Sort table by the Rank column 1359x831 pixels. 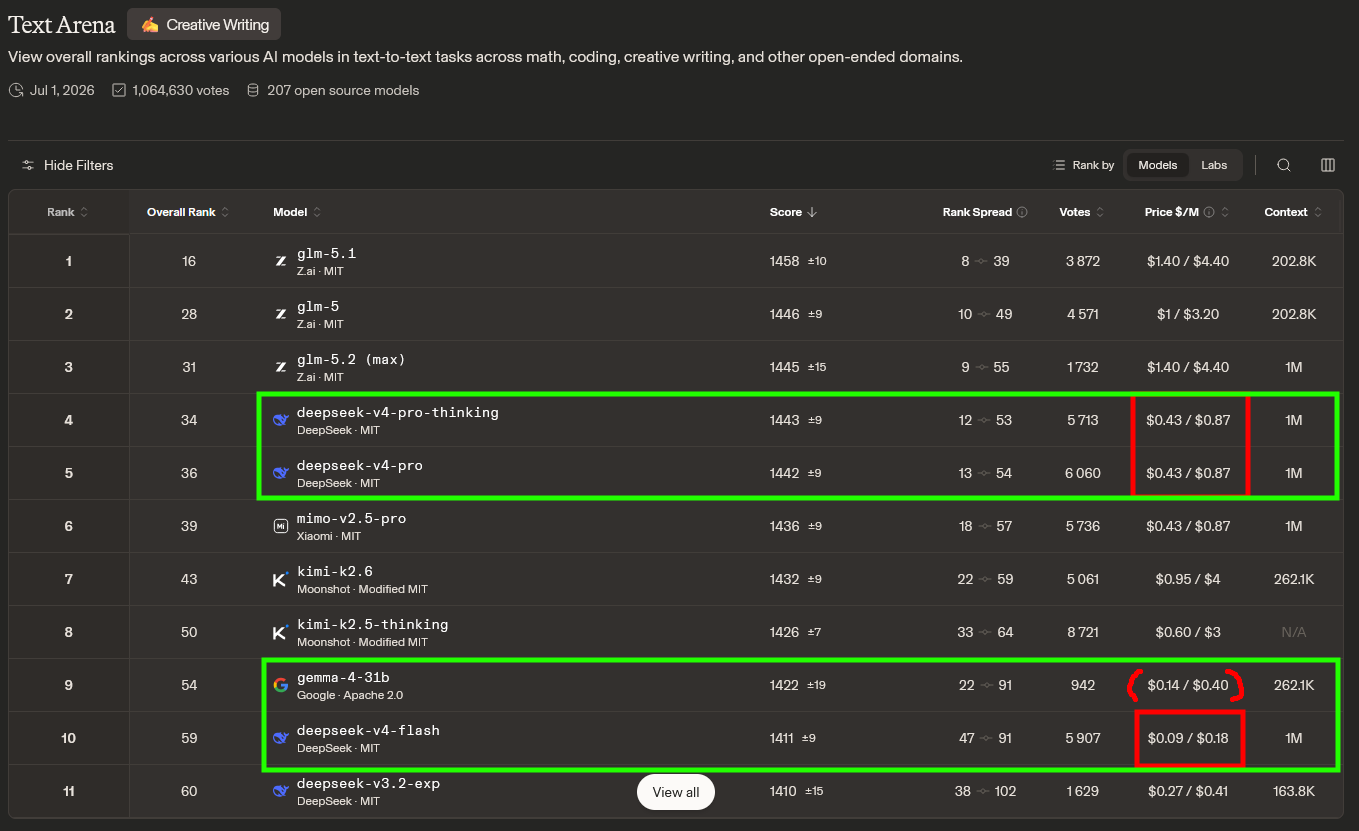pyautogui.click(x=68, y=212)
